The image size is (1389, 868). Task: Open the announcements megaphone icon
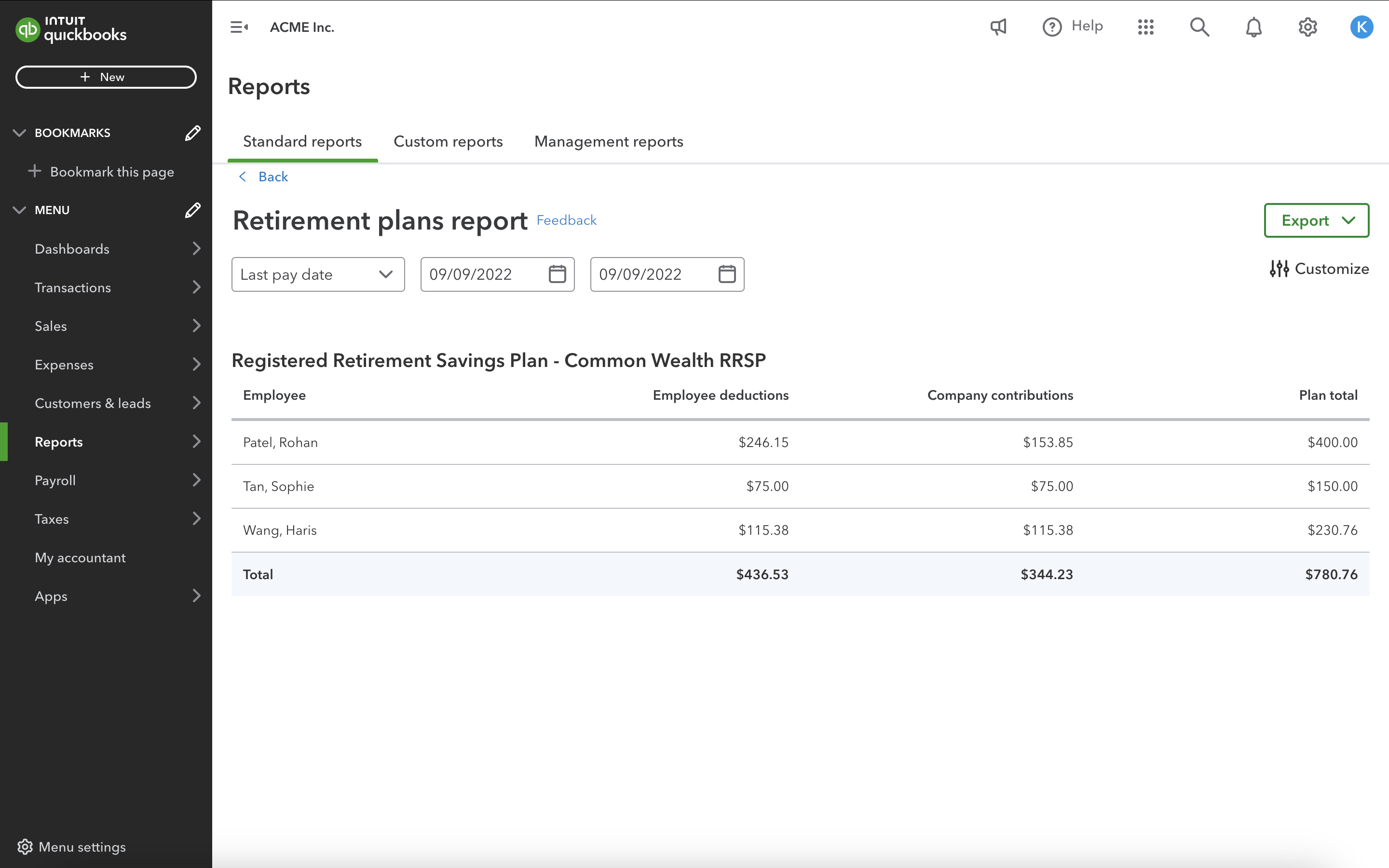998,27
